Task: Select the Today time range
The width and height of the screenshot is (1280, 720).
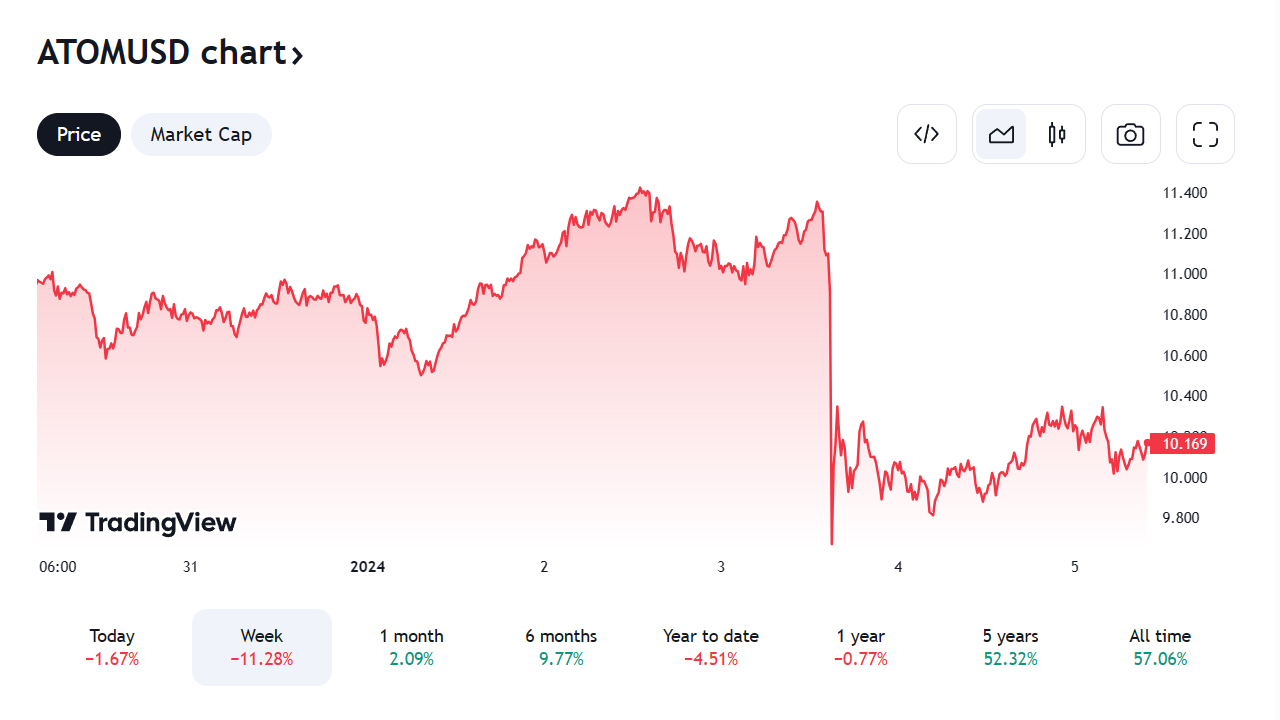Action: (x=112, y=647)
